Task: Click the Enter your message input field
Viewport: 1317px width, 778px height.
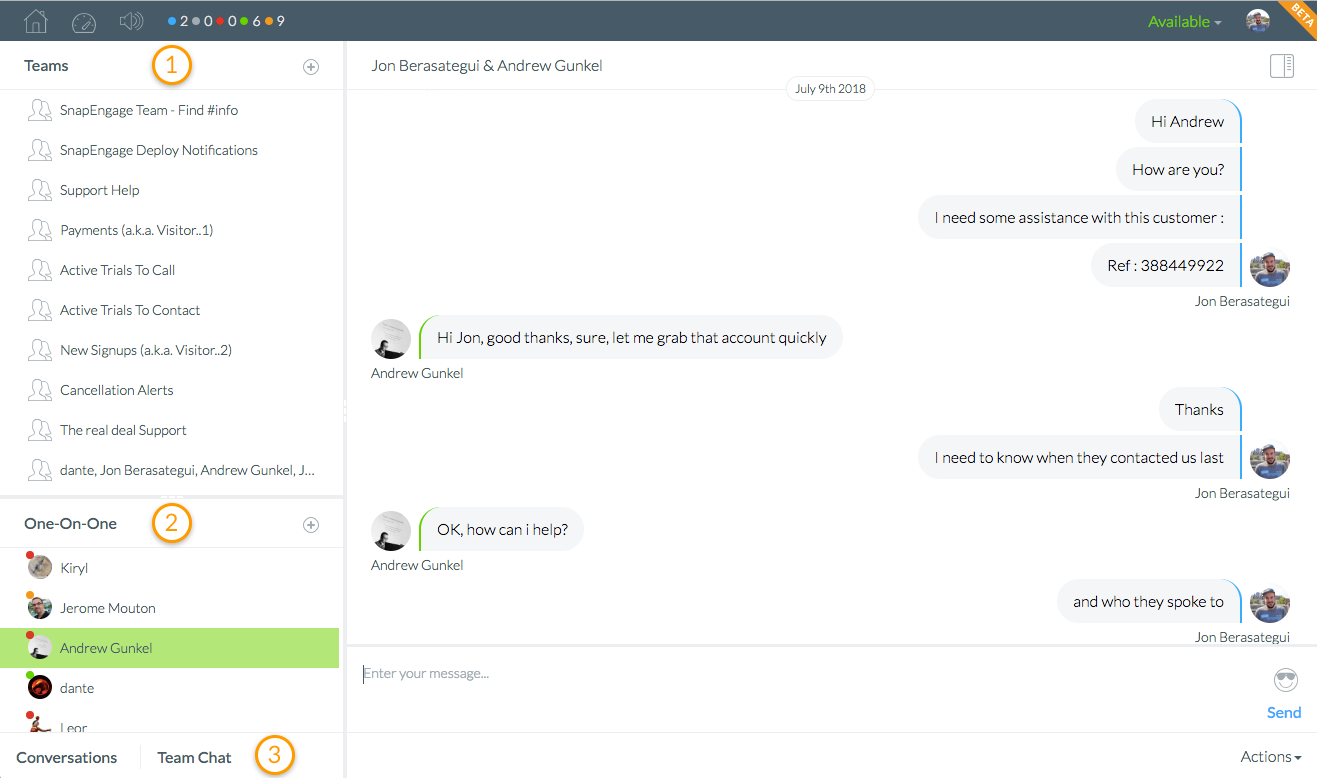Action: (600, 673)
